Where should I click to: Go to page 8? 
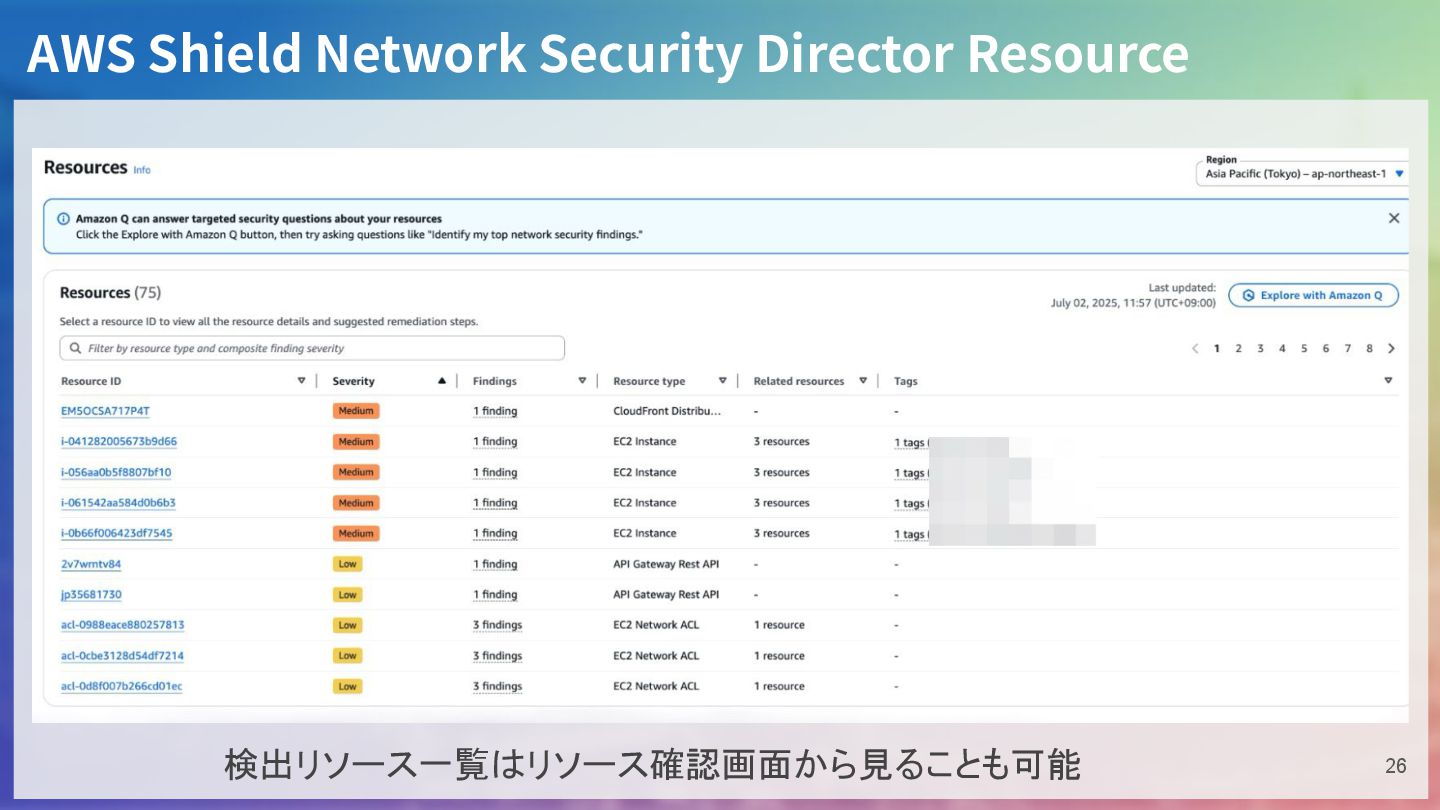1369,349
